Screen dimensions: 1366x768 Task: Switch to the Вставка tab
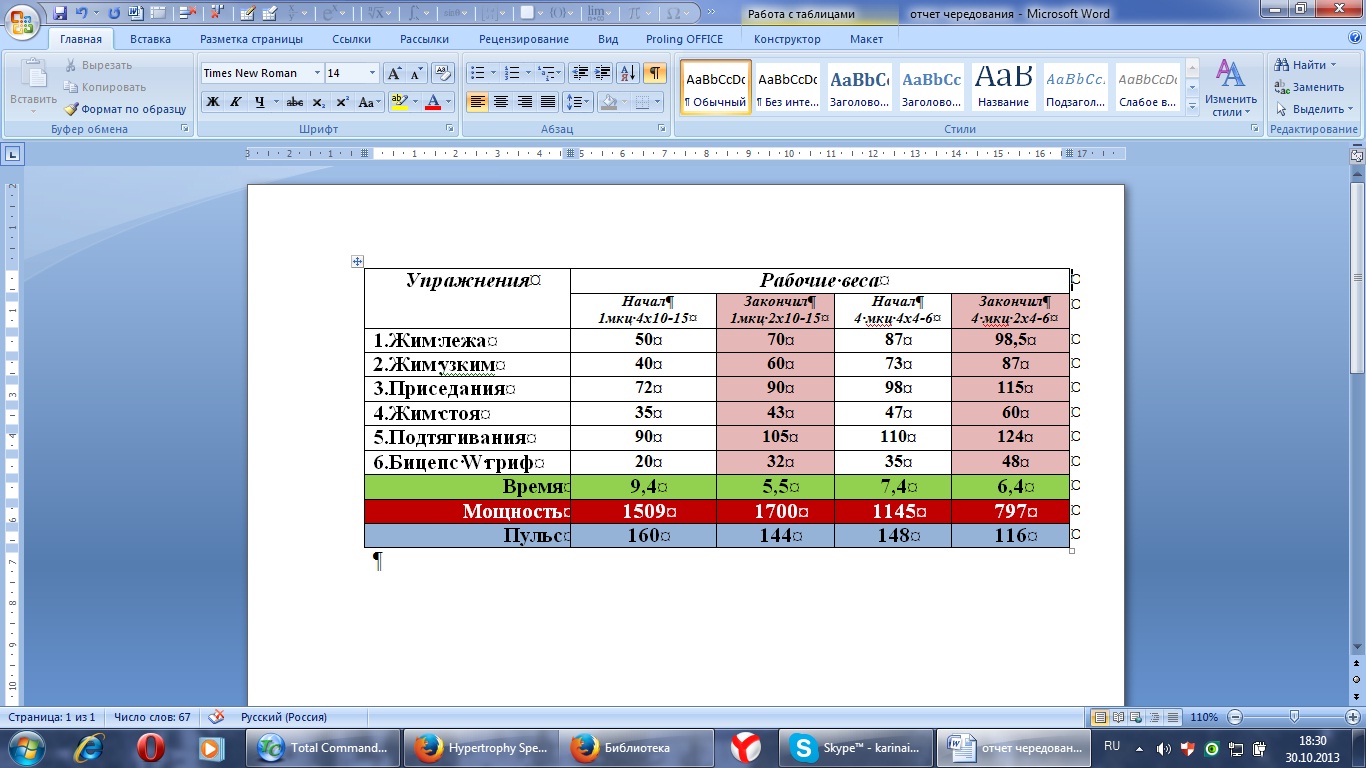(x=150, y=39)
